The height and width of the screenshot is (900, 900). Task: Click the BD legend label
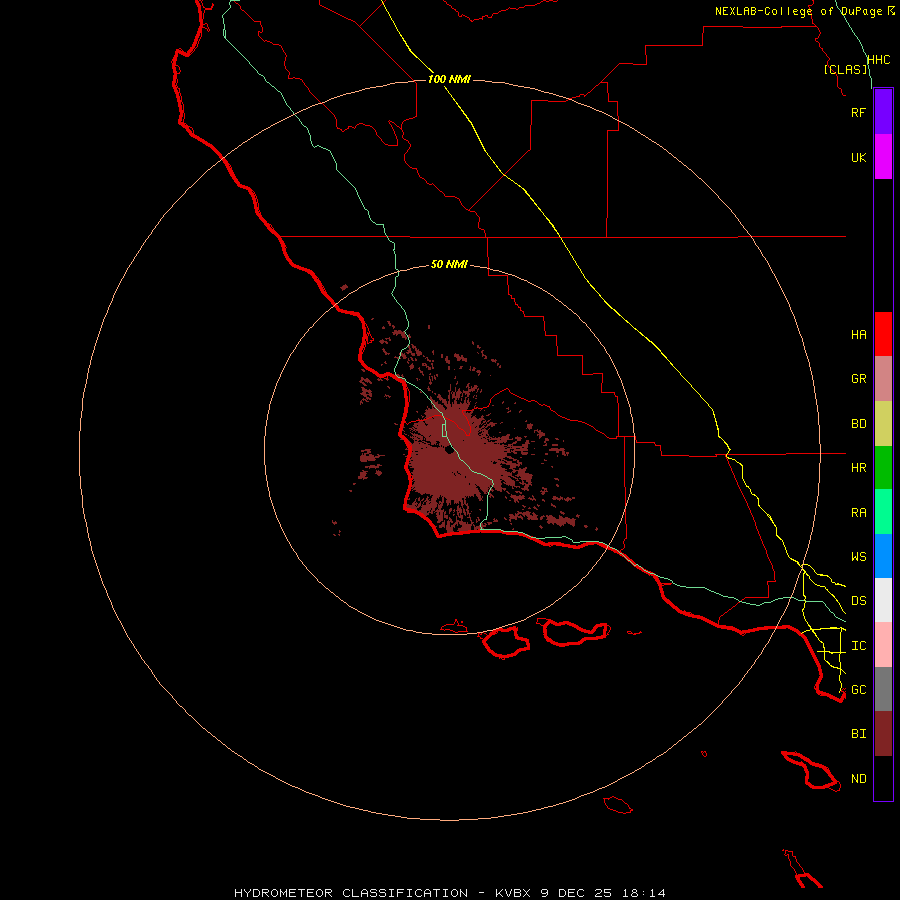coord(858,424)
